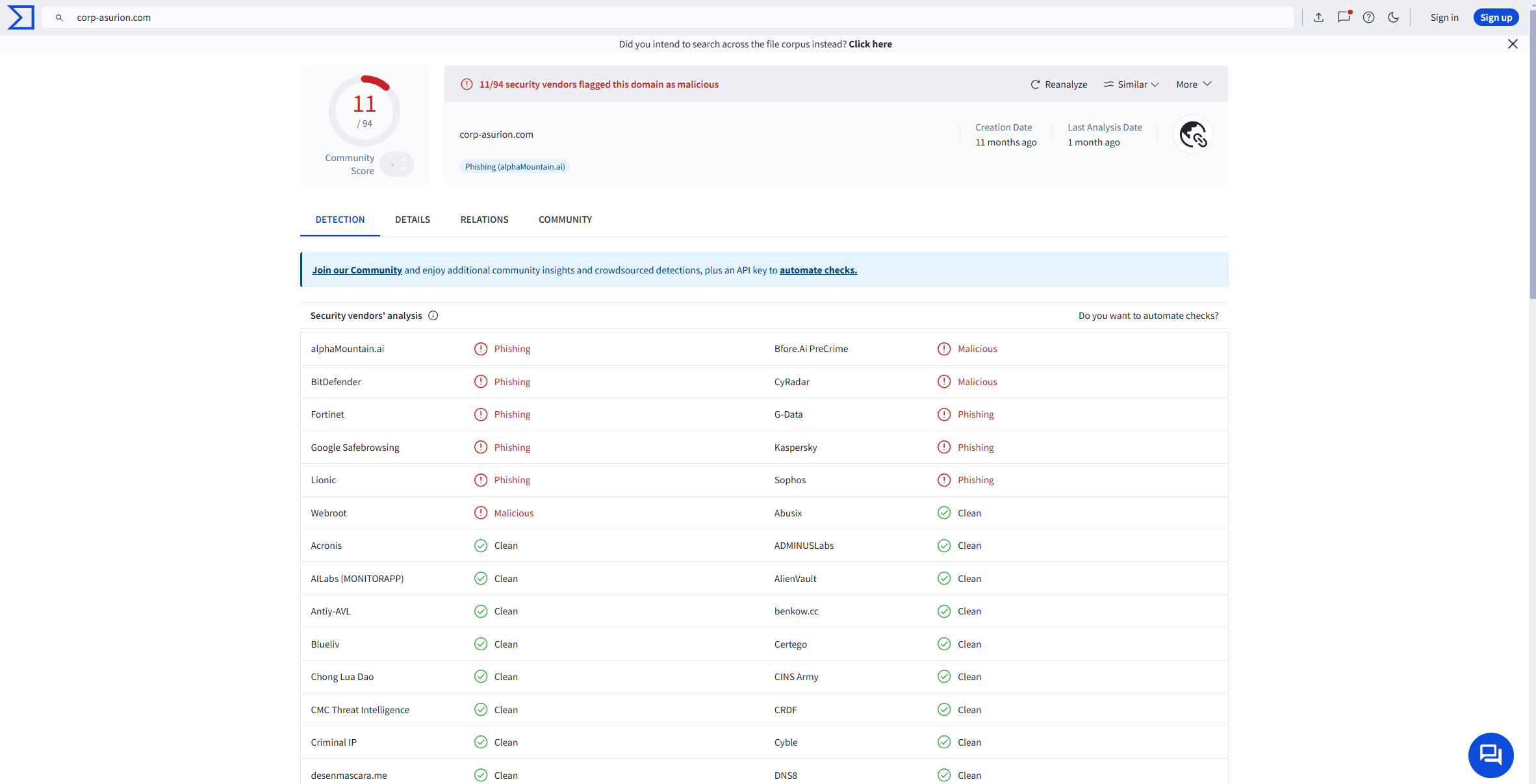Open the notifications flag icon
Screen dimensions: 1536x784
pyautogui.click(x=1344, y=18)
